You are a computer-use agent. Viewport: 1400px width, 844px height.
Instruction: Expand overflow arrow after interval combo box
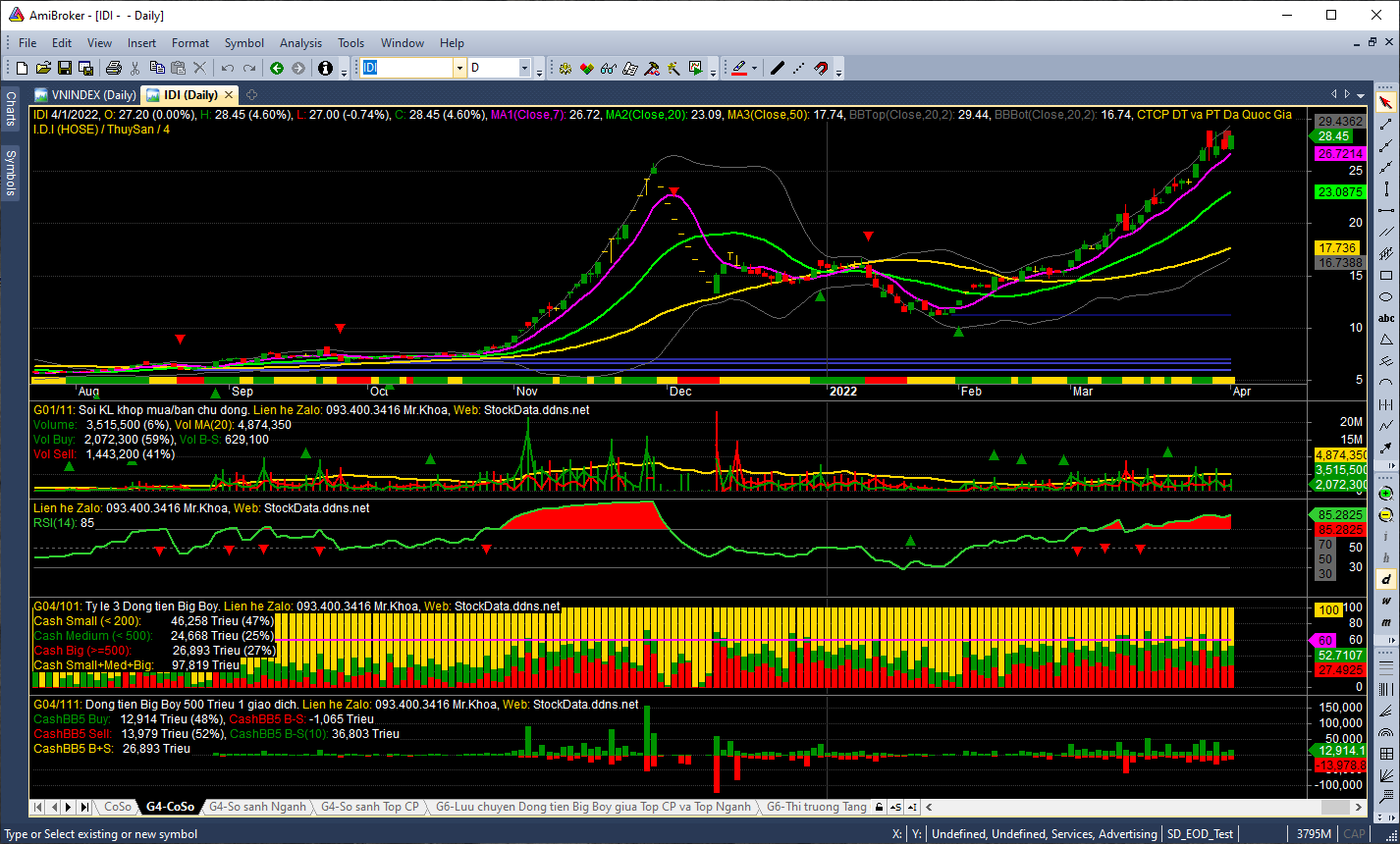pos(538,69)
